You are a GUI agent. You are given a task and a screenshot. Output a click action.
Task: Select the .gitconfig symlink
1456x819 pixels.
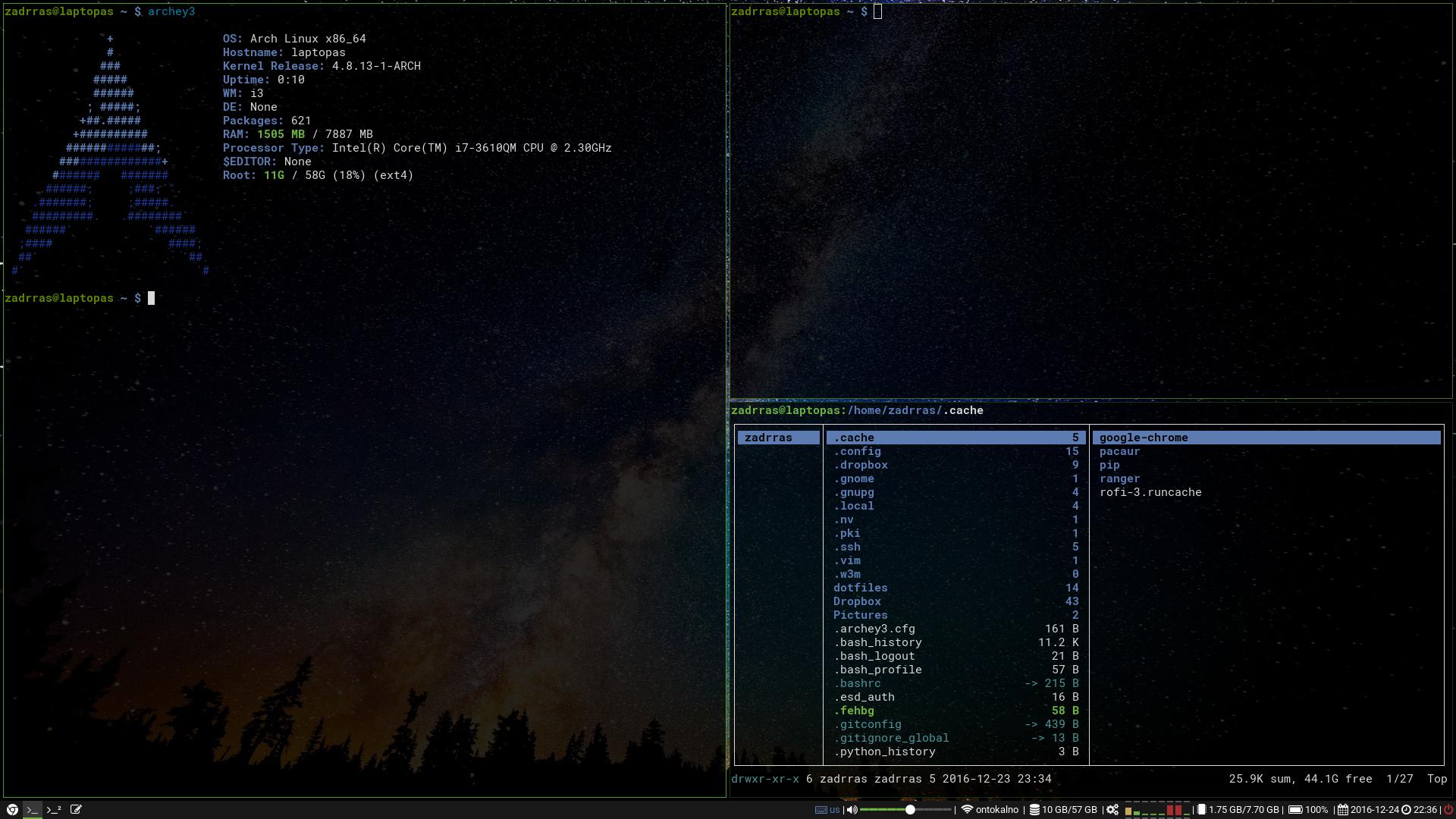tap(955, 724)
